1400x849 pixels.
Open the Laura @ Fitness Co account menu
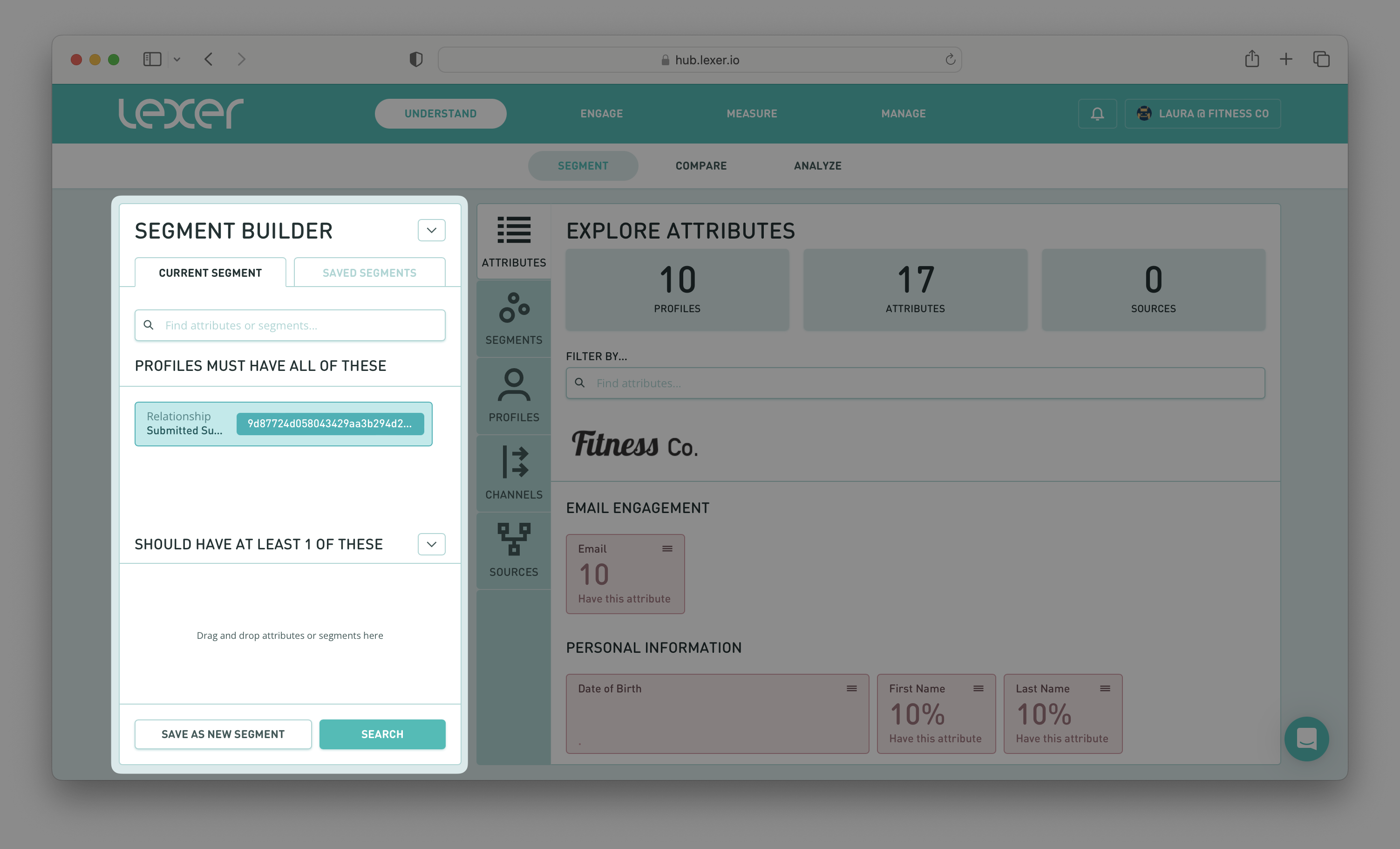click(1202, 114)
